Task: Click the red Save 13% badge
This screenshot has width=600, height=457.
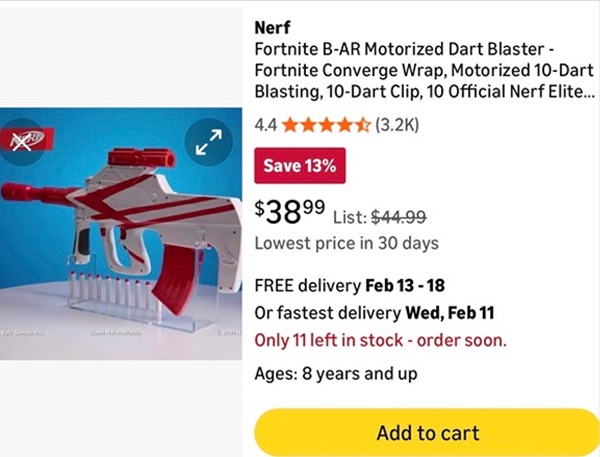Action: [299, 165]
